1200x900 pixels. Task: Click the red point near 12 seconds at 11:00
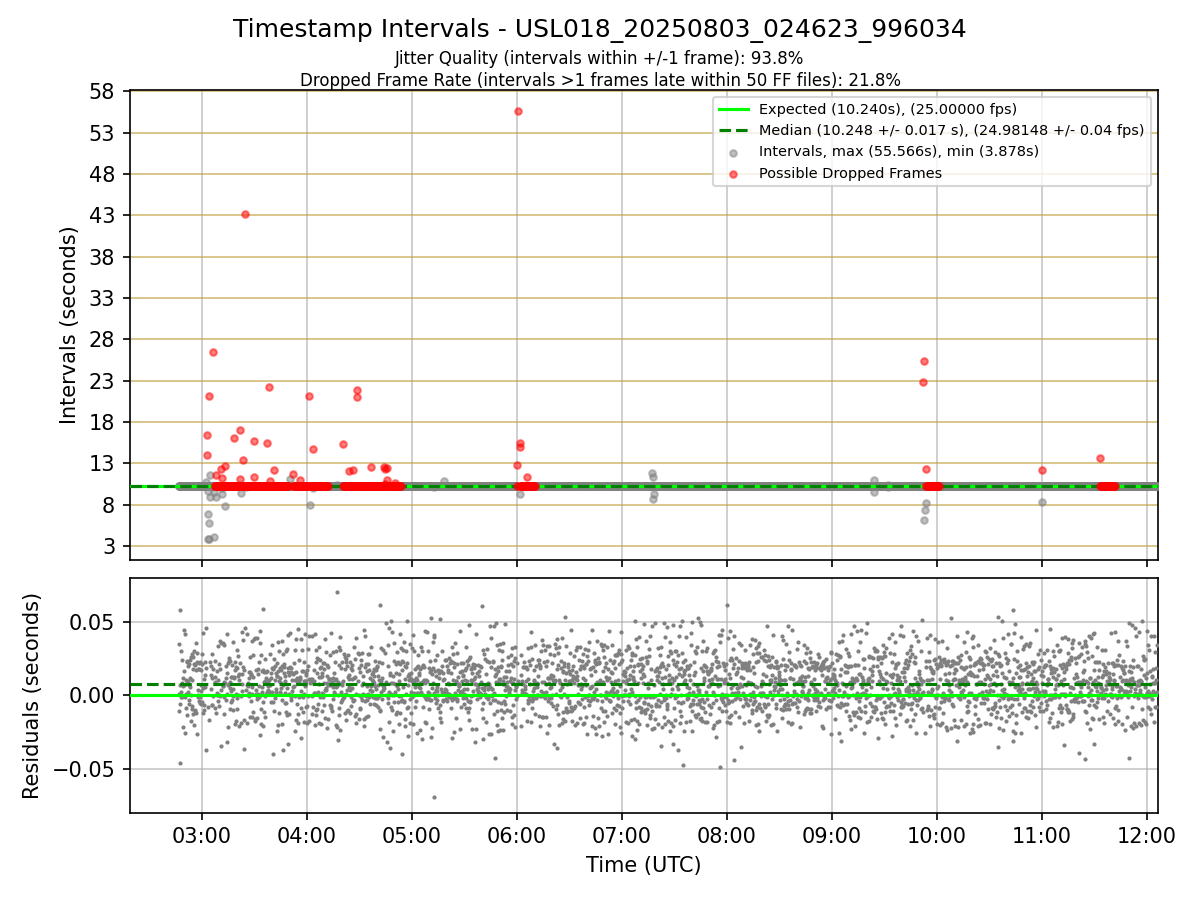click(x=1042, y=470)
